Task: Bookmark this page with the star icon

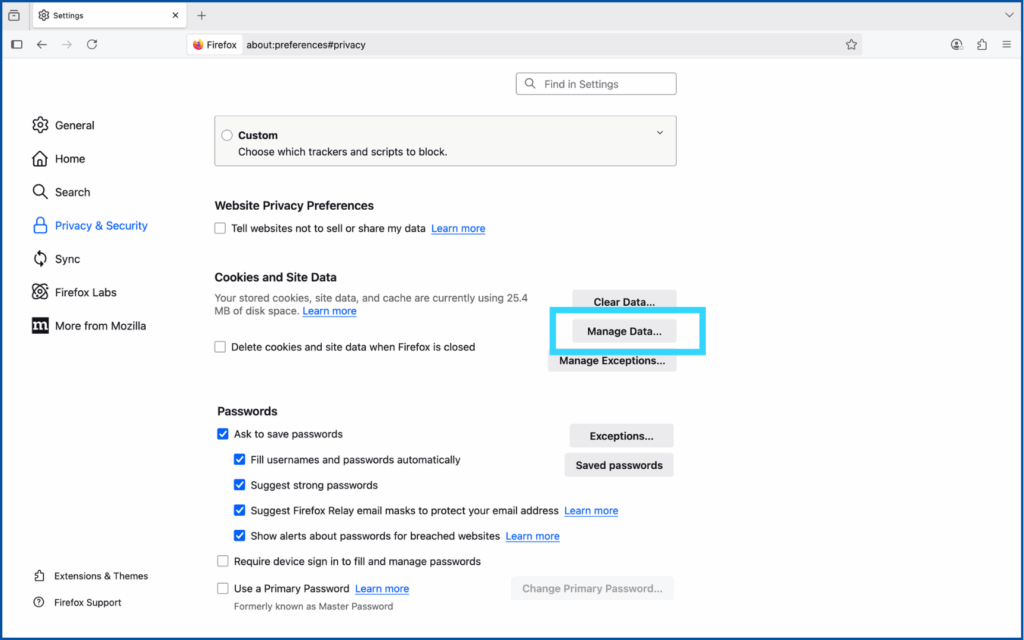Action: click(851, 44)
